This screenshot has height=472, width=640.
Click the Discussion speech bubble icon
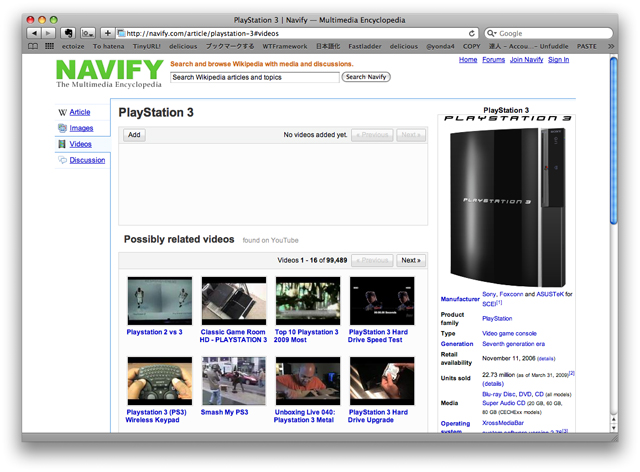(x=62, y=160)
